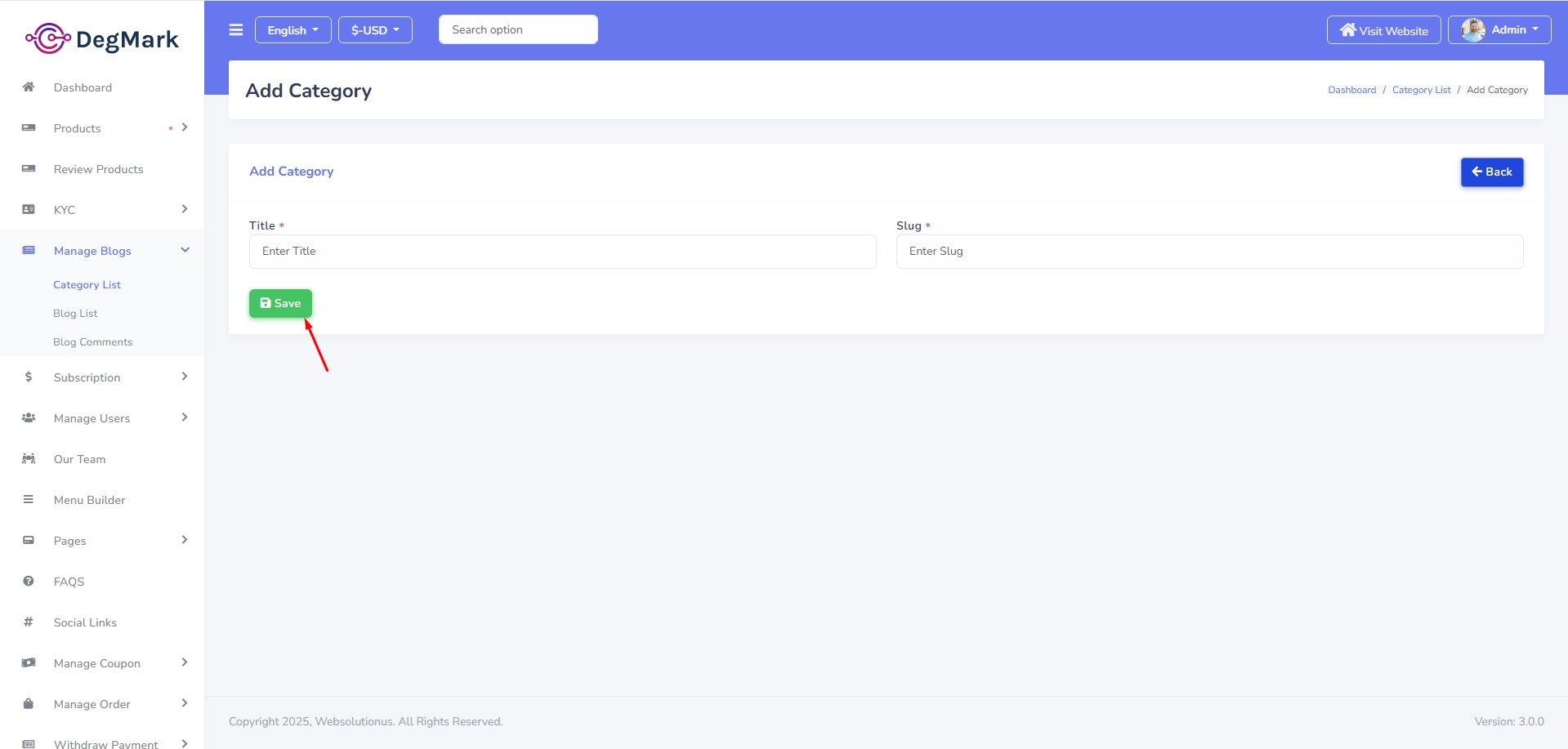This screenshot has width=1568, height=749.
Task: Expand the Manage Users submenu
Action: click(185, 418)
